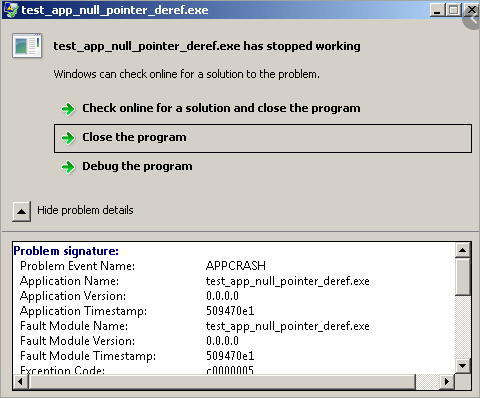
Task: Click the window title text test_app_null_pointer_deref.exe
Action: 115,10
